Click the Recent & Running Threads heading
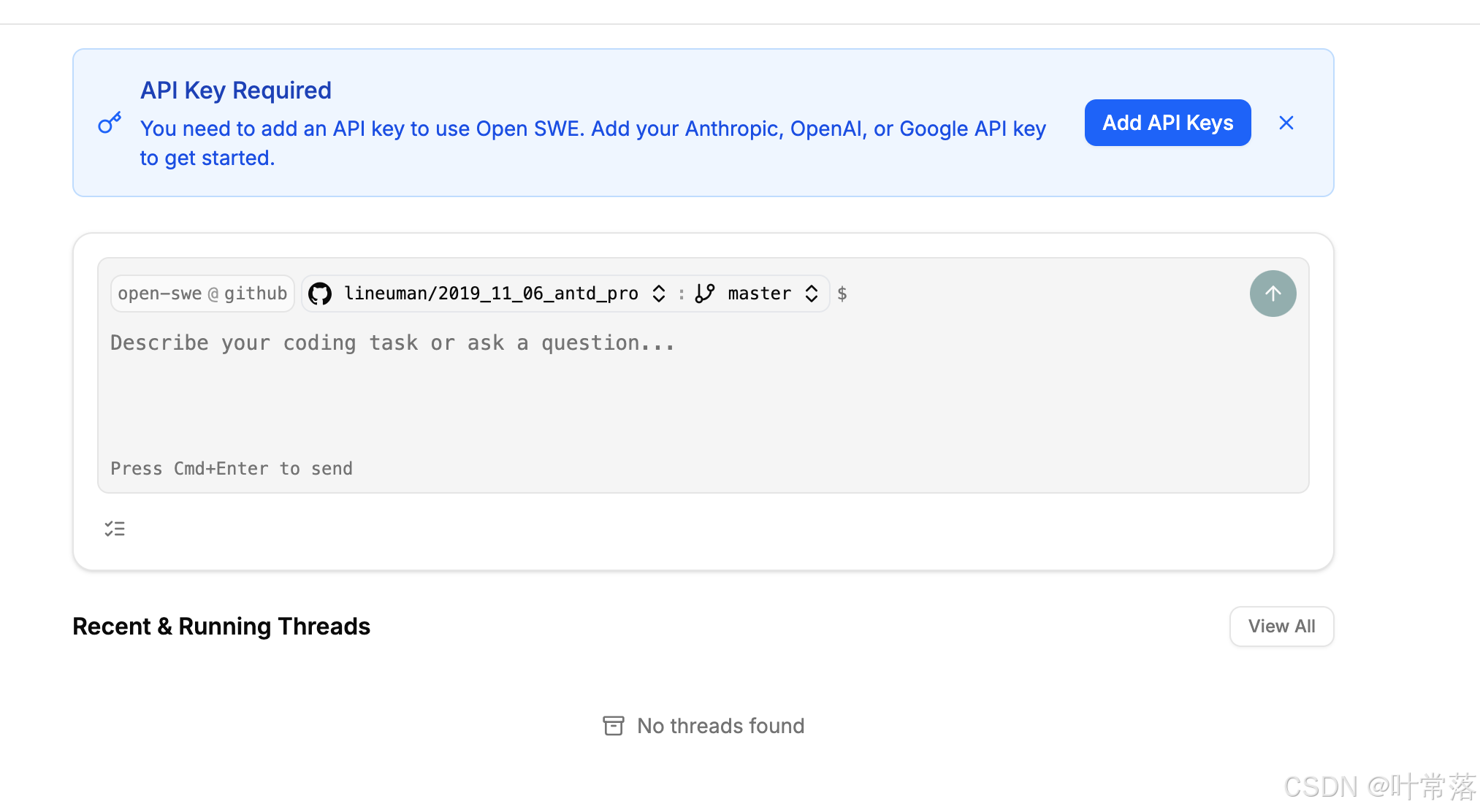This screenshot has width=1480, height=812. 221,627
